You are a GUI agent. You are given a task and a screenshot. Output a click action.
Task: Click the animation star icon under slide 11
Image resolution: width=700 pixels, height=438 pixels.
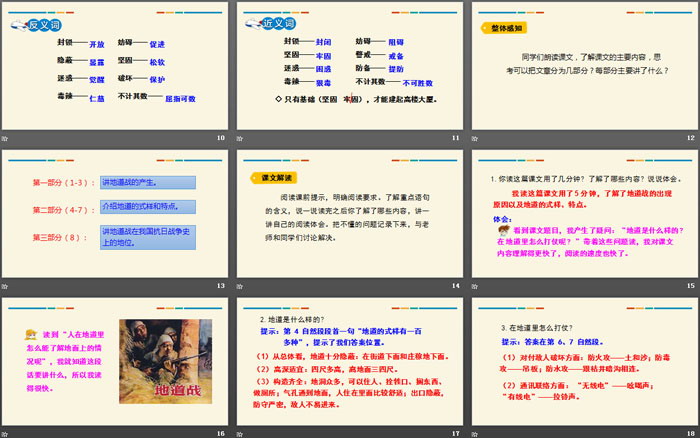pyautogui.click(x=240, y=138)
